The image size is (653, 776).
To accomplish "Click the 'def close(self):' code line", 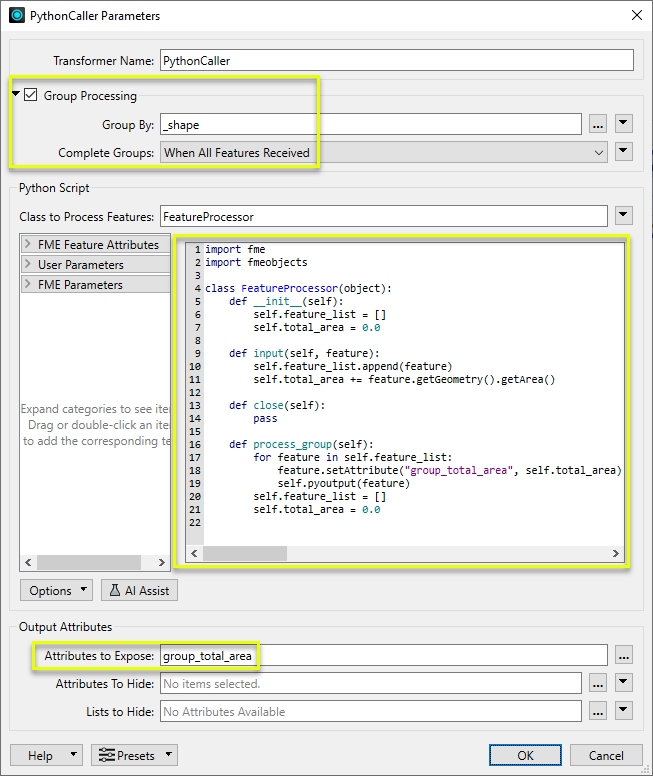I will click(277, 405).
